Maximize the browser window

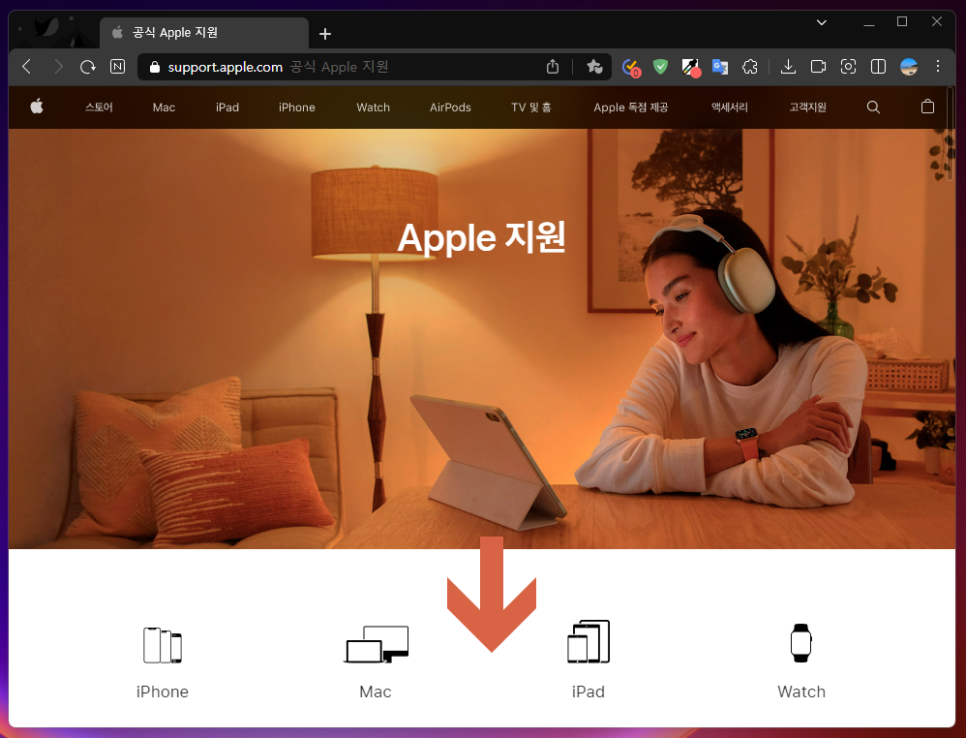click(902, 22)
